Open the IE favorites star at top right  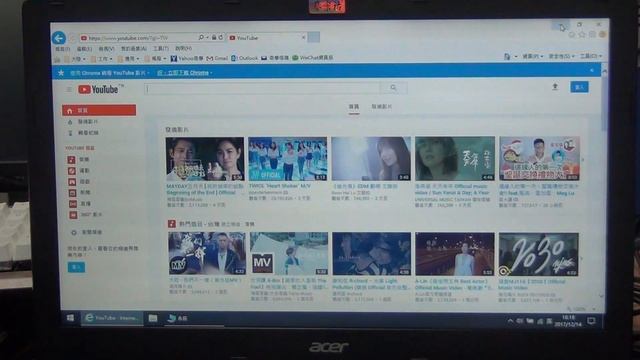[582, 35]
